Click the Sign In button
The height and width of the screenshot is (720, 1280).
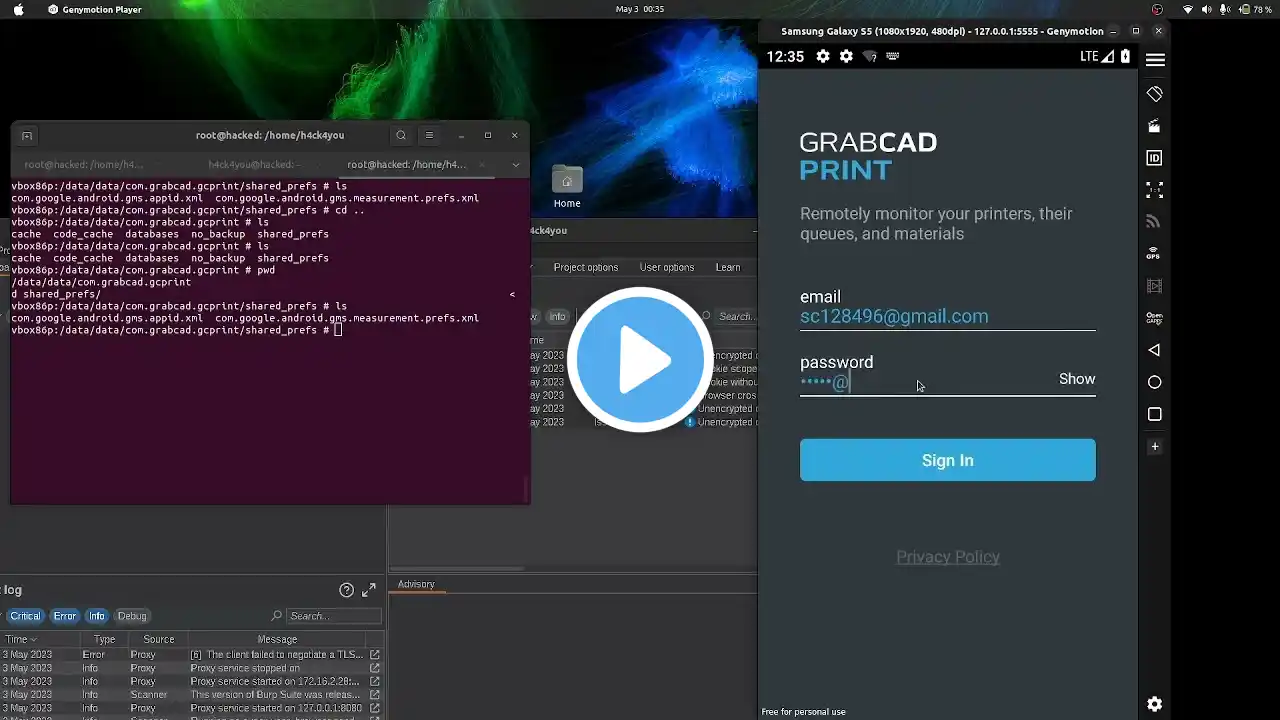[x=948, y=460]
